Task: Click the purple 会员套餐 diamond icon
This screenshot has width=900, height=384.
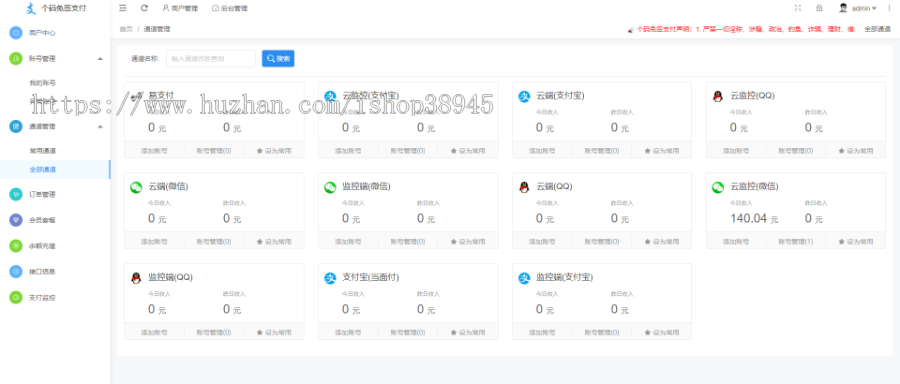Action: (16, 220)
